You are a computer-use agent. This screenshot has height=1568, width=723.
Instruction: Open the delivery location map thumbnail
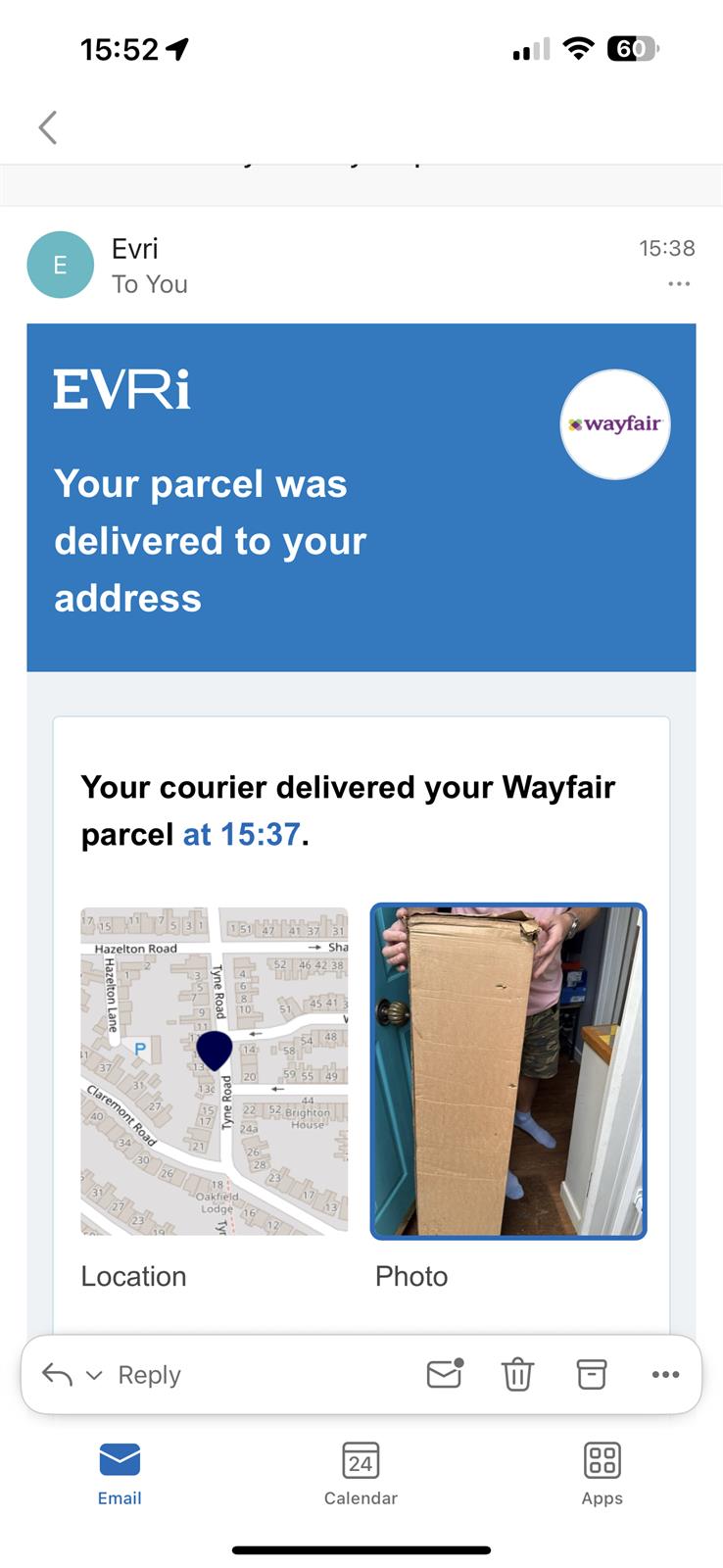(214, 1071)
